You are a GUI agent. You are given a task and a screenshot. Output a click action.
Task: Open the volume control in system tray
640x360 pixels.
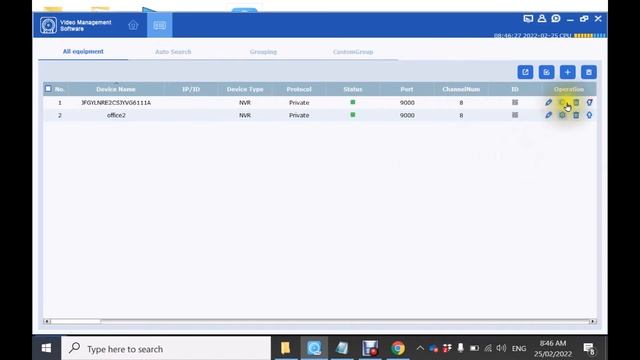pyautogui.click(x=501, y=348)
